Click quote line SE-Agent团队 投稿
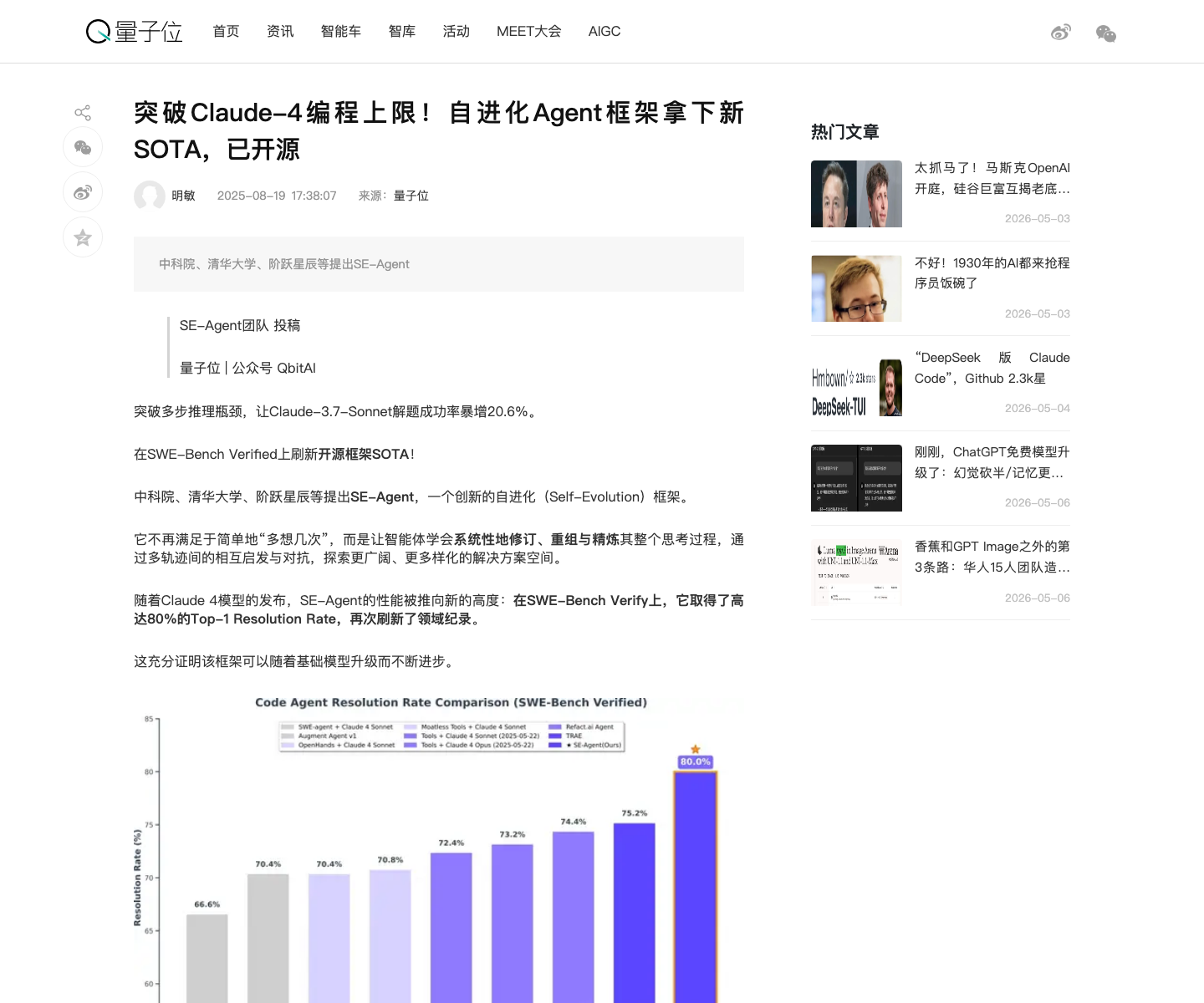This screenshot has height=1003, width=1204. tap(240, 325)
